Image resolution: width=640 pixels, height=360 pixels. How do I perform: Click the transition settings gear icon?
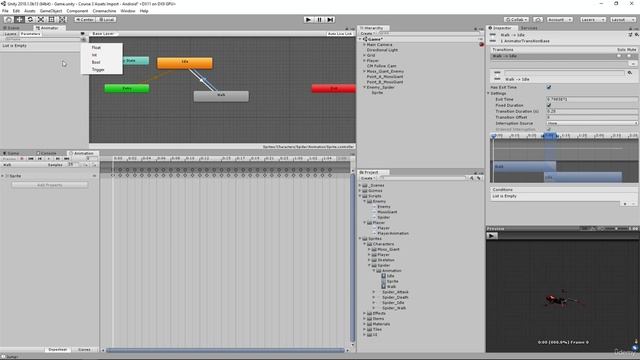point(630,73)
